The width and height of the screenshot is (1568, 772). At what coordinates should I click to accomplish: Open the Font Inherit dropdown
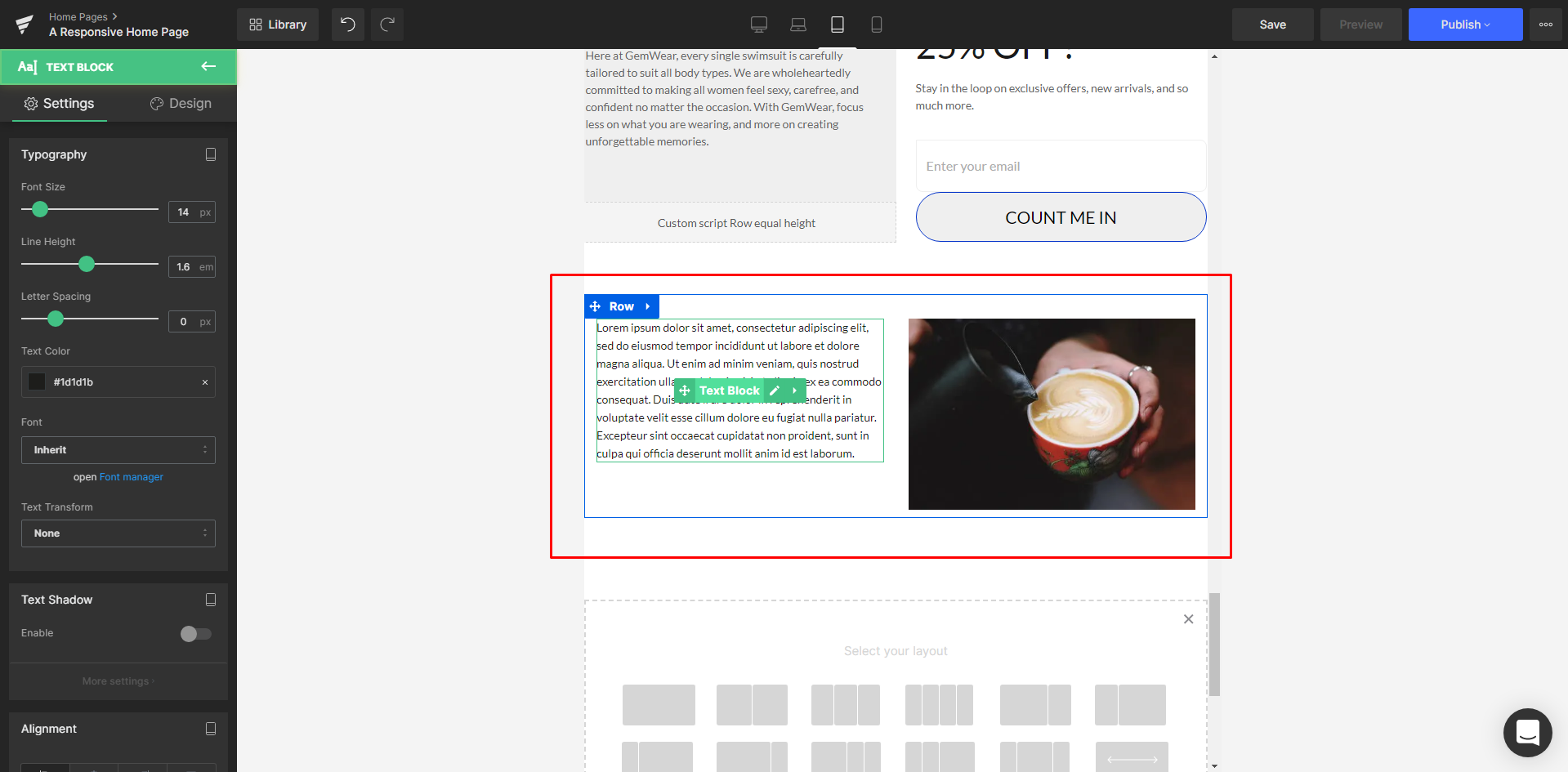118,450
